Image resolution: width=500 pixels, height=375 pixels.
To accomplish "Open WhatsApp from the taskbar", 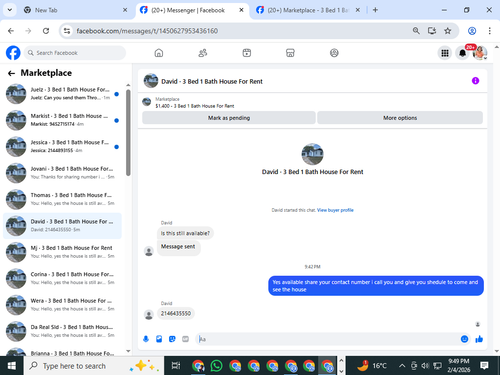I will tap(216, 366).
